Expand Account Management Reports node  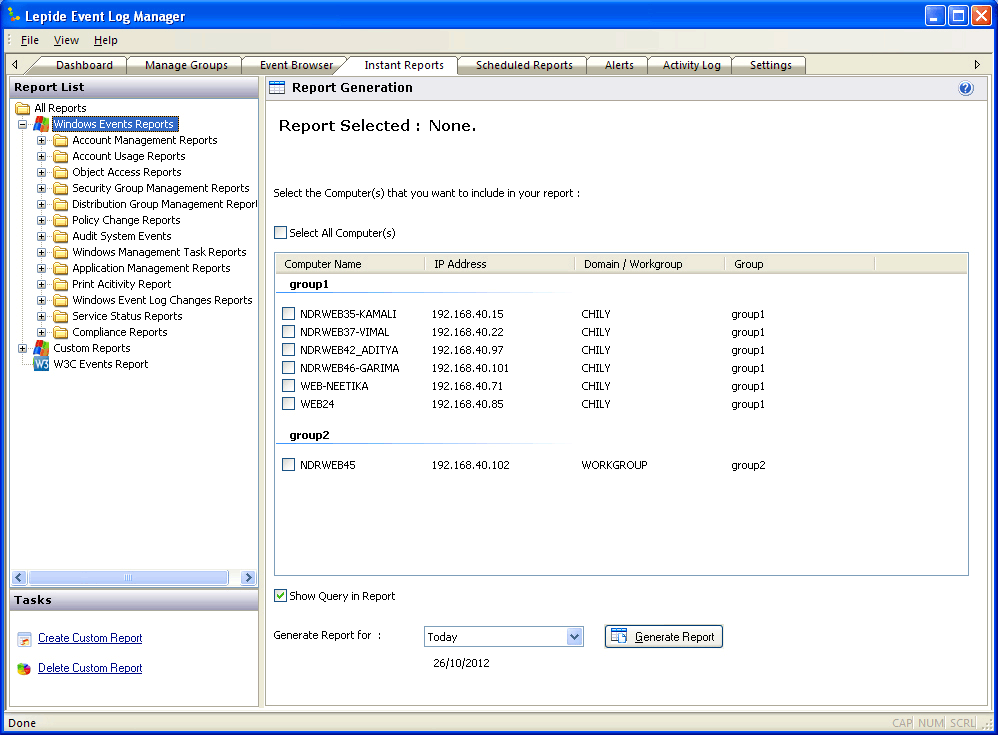coord(41,140)
